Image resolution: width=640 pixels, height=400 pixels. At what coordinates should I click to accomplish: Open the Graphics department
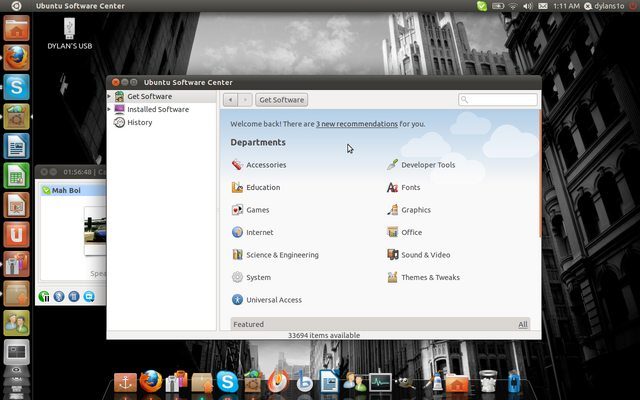pos(409,210)
